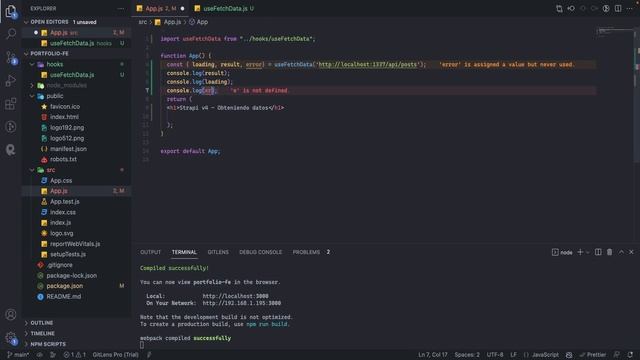Open the Run and Debug view
This screenshot has height=360, width=640.
pyautogui.click(x=11, y=80)
